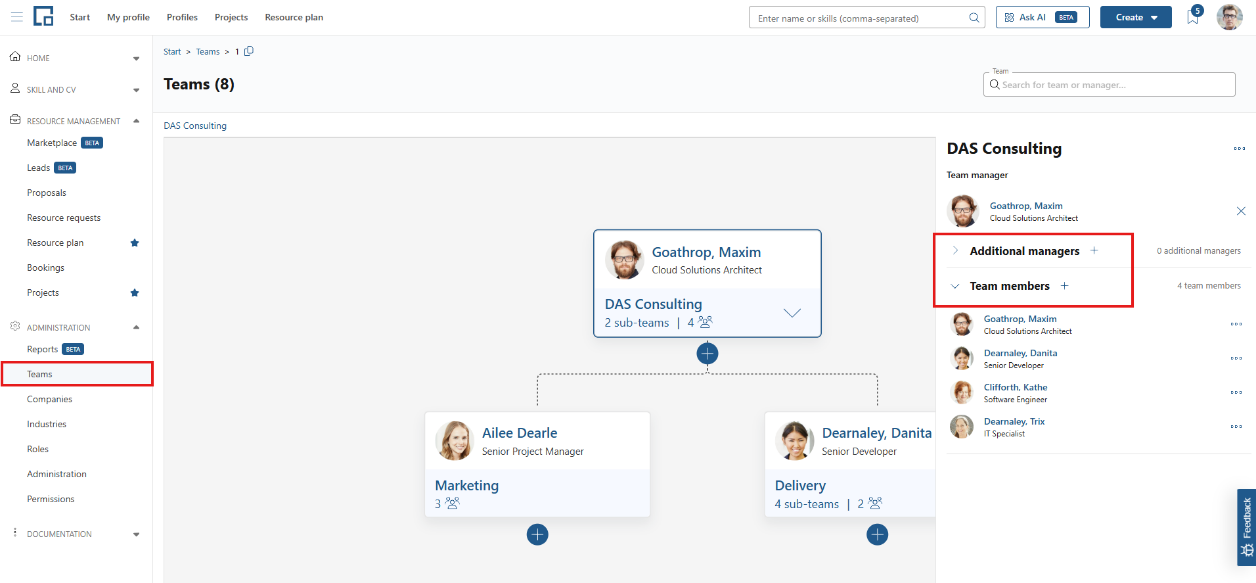Open Roles in sidebar

38,449
